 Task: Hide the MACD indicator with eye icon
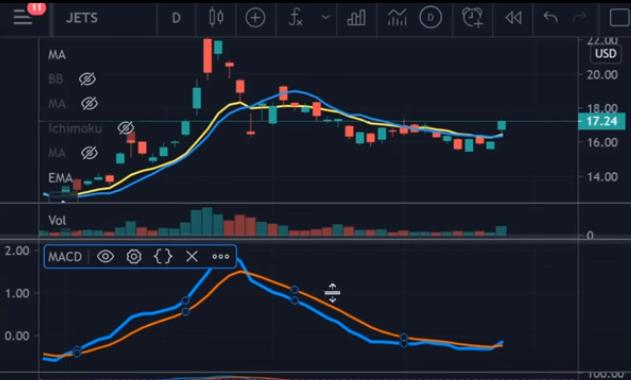pos(105,256)
